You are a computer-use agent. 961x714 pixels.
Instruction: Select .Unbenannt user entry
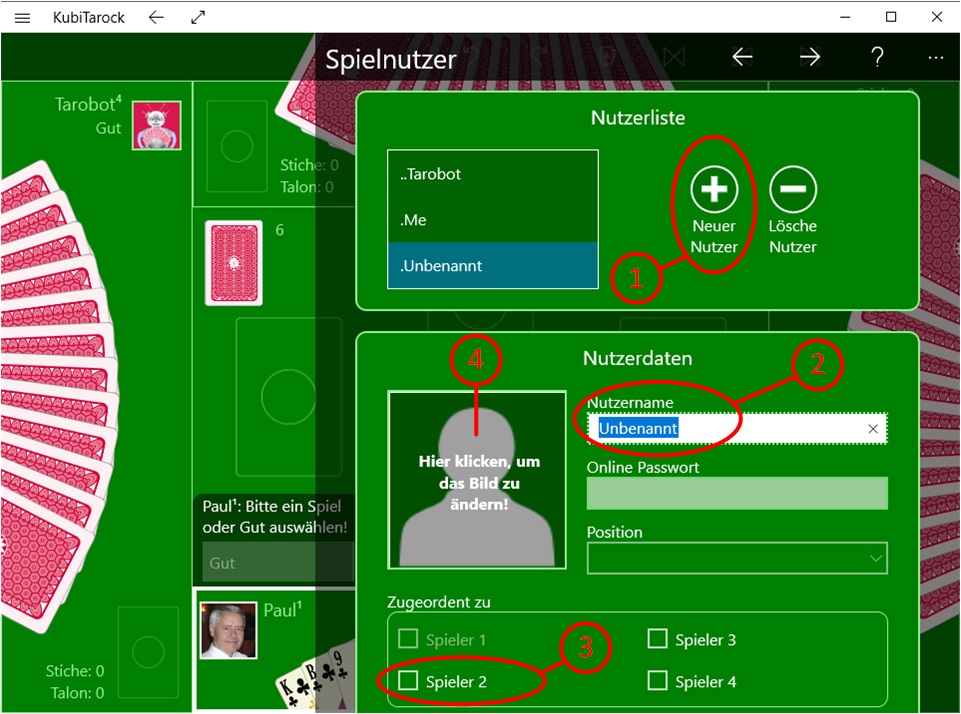(x=492, y=266)
